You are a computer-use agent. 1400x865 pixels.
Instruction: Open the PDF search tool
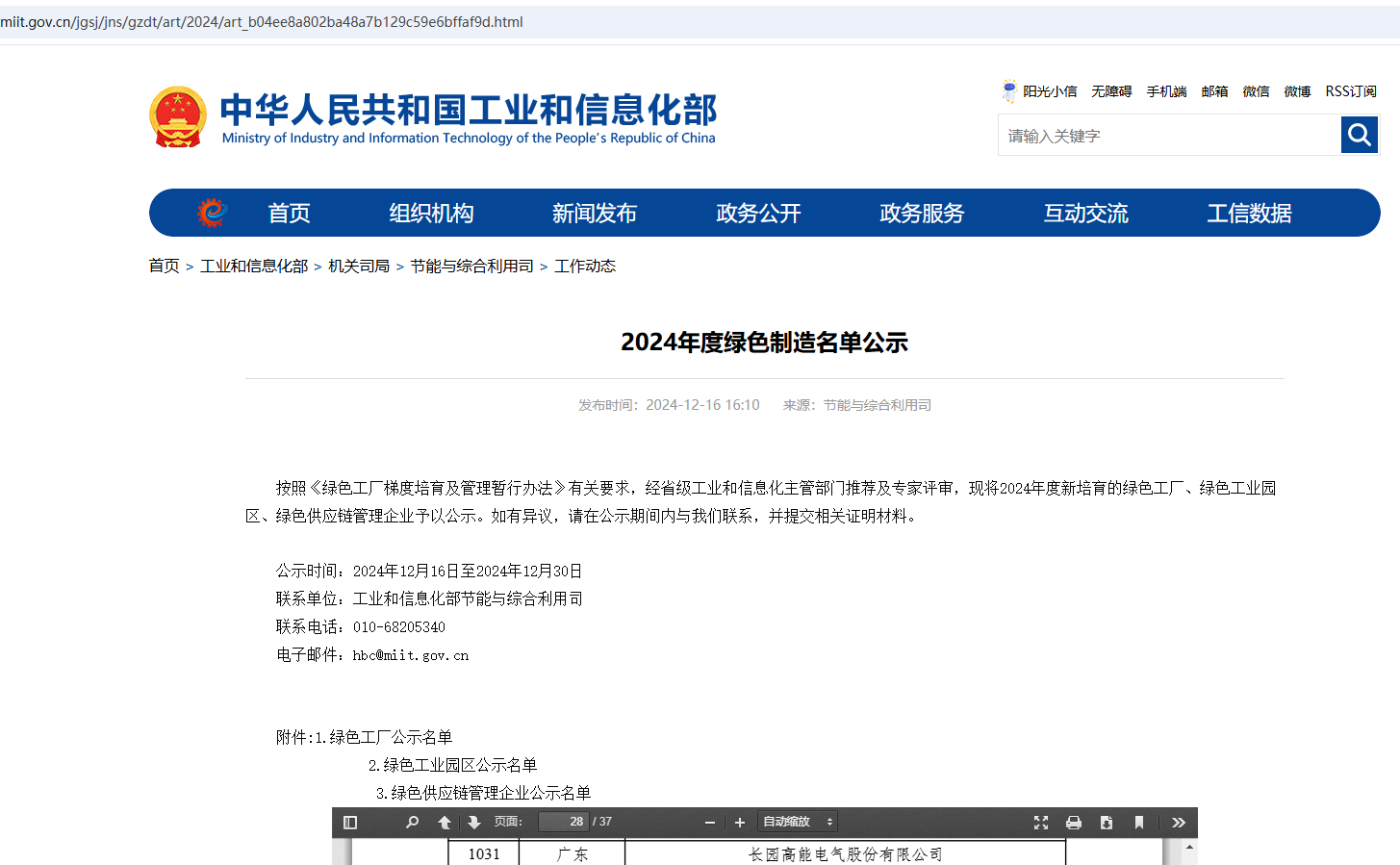[412, 822]
